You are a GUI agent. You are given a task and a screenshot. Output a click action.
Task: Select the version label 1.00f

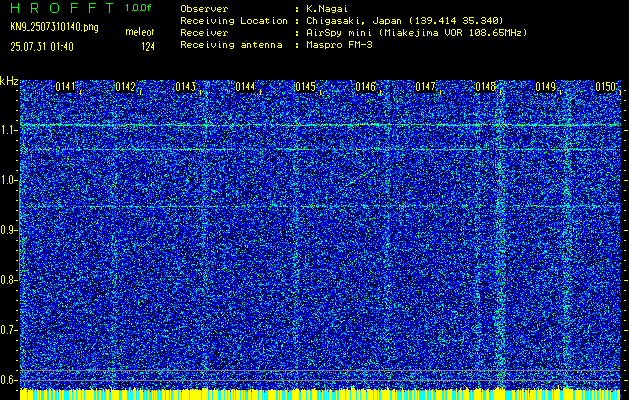(138, 8)
